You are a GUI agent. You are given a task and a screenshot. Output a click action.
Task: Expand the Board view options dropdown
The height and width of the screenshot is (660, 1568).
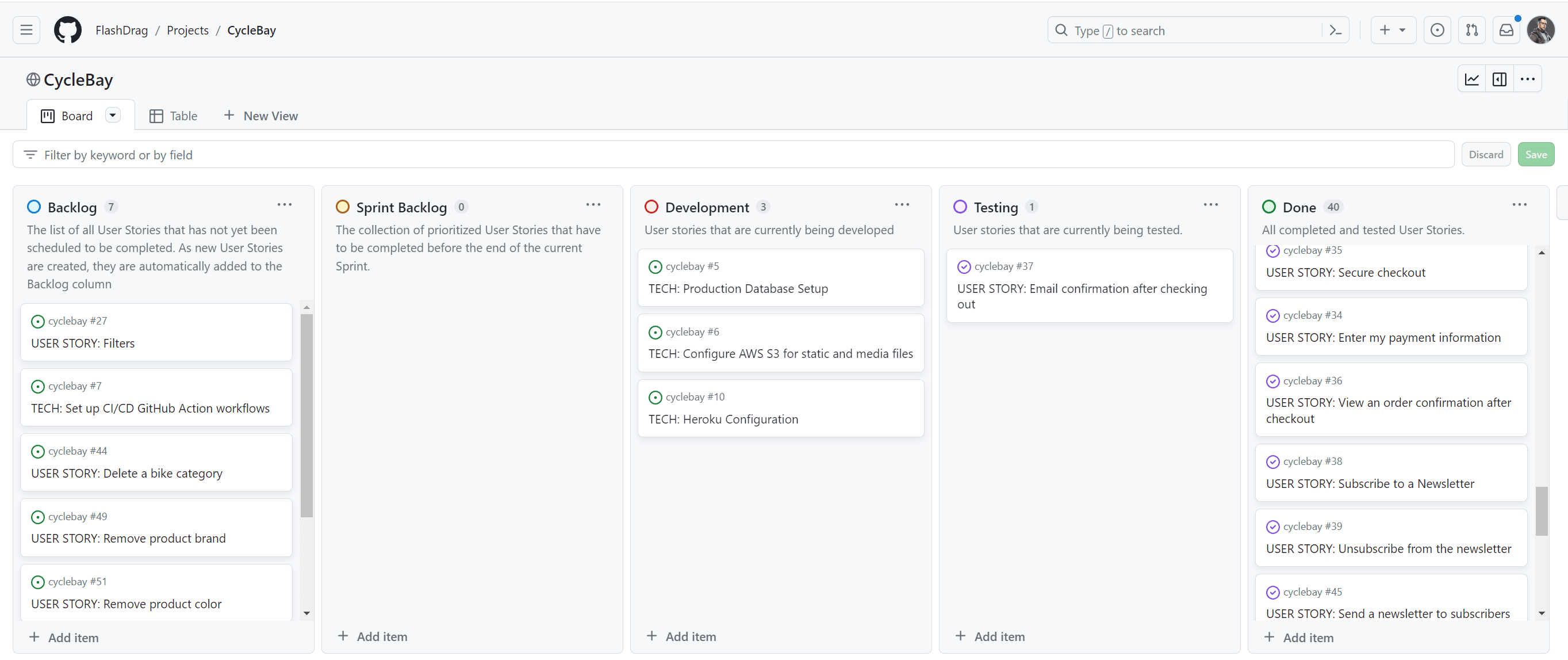(x=113, y=115)
